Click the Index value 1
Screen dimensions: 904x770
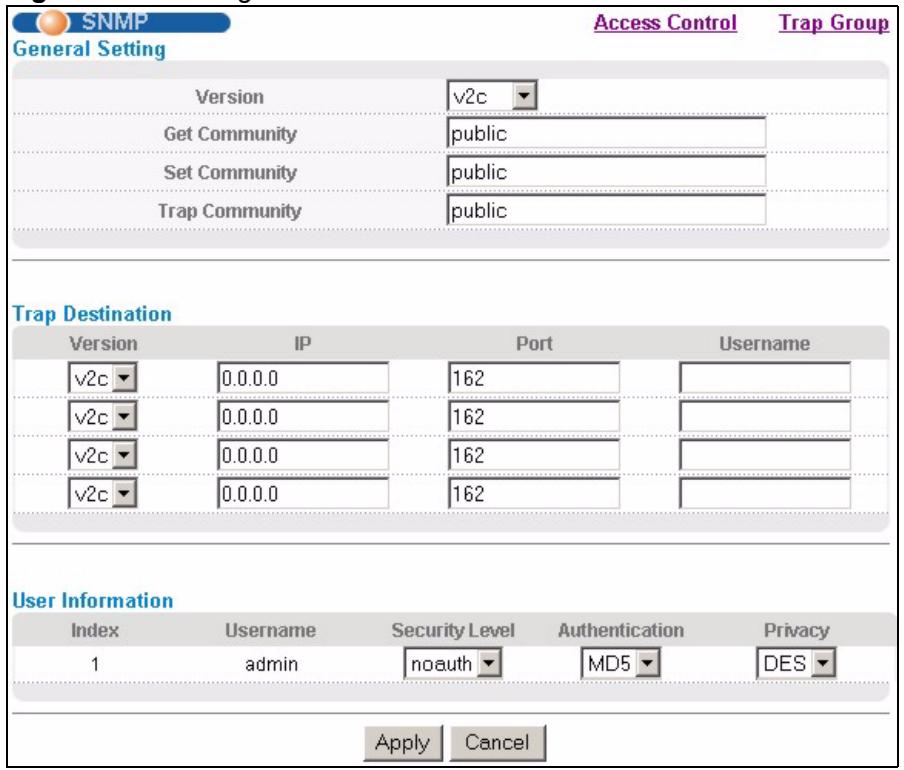point(95,664)
